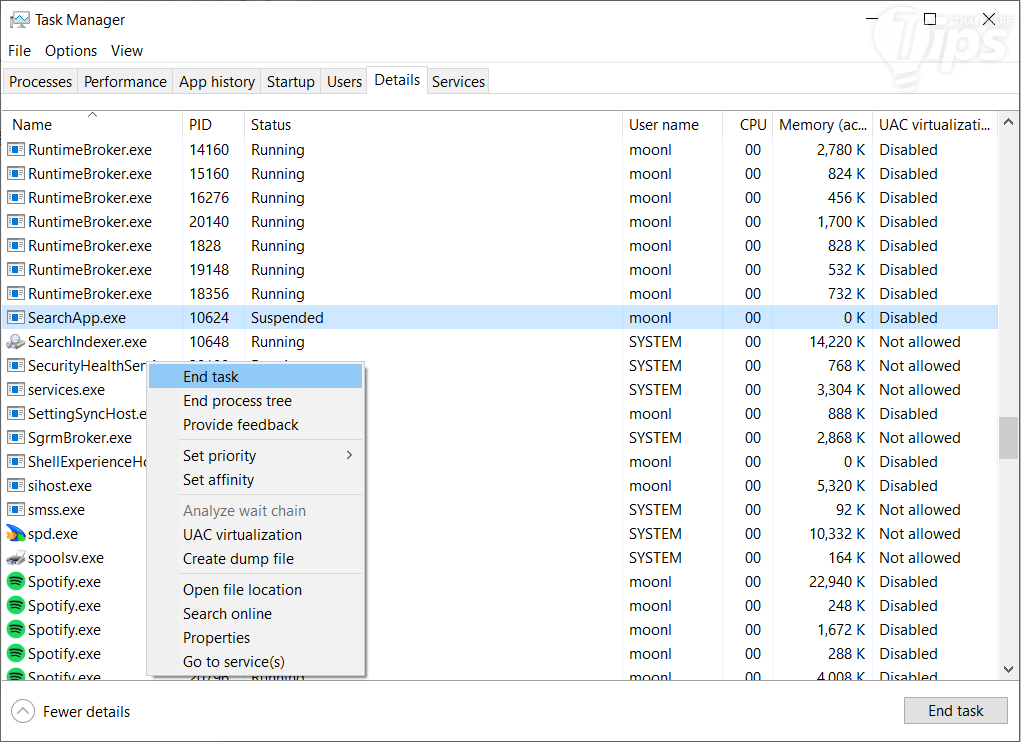
Task: Click the spd.exe process icon
Action: tap(16, 534)
